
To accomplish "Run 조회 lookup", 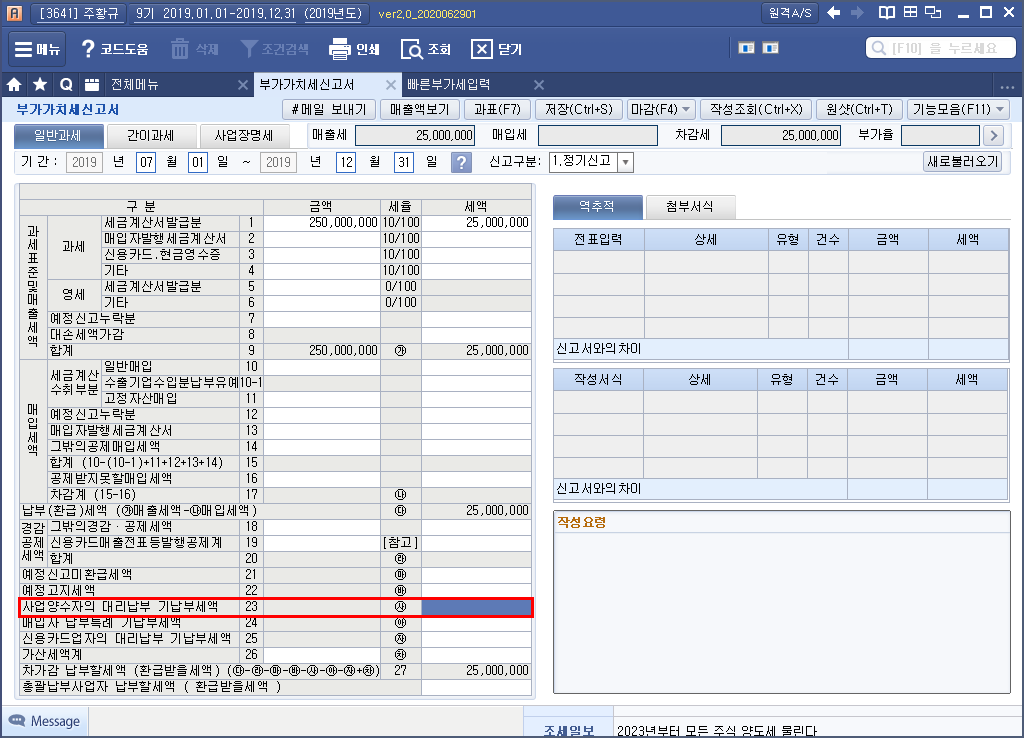I will coord(426,49).
